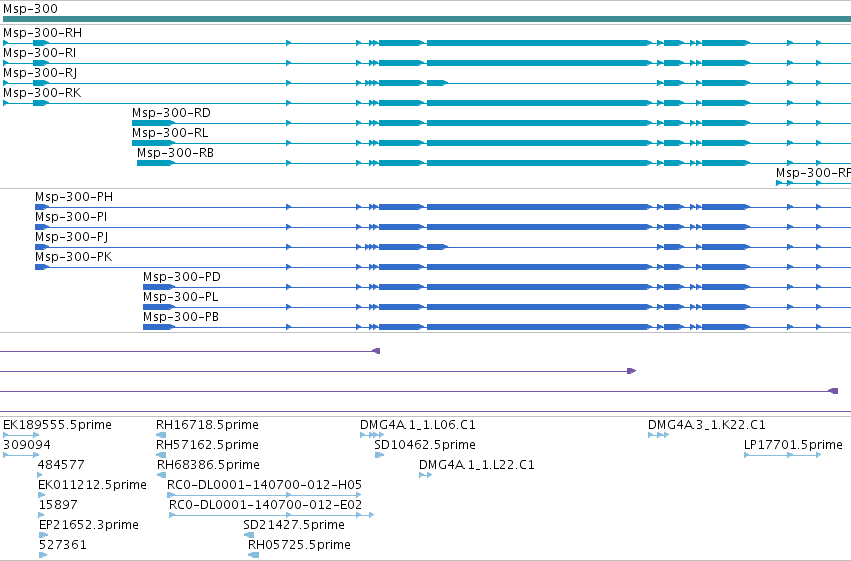Click the LP17701.5prime EST label

point(793,445)
